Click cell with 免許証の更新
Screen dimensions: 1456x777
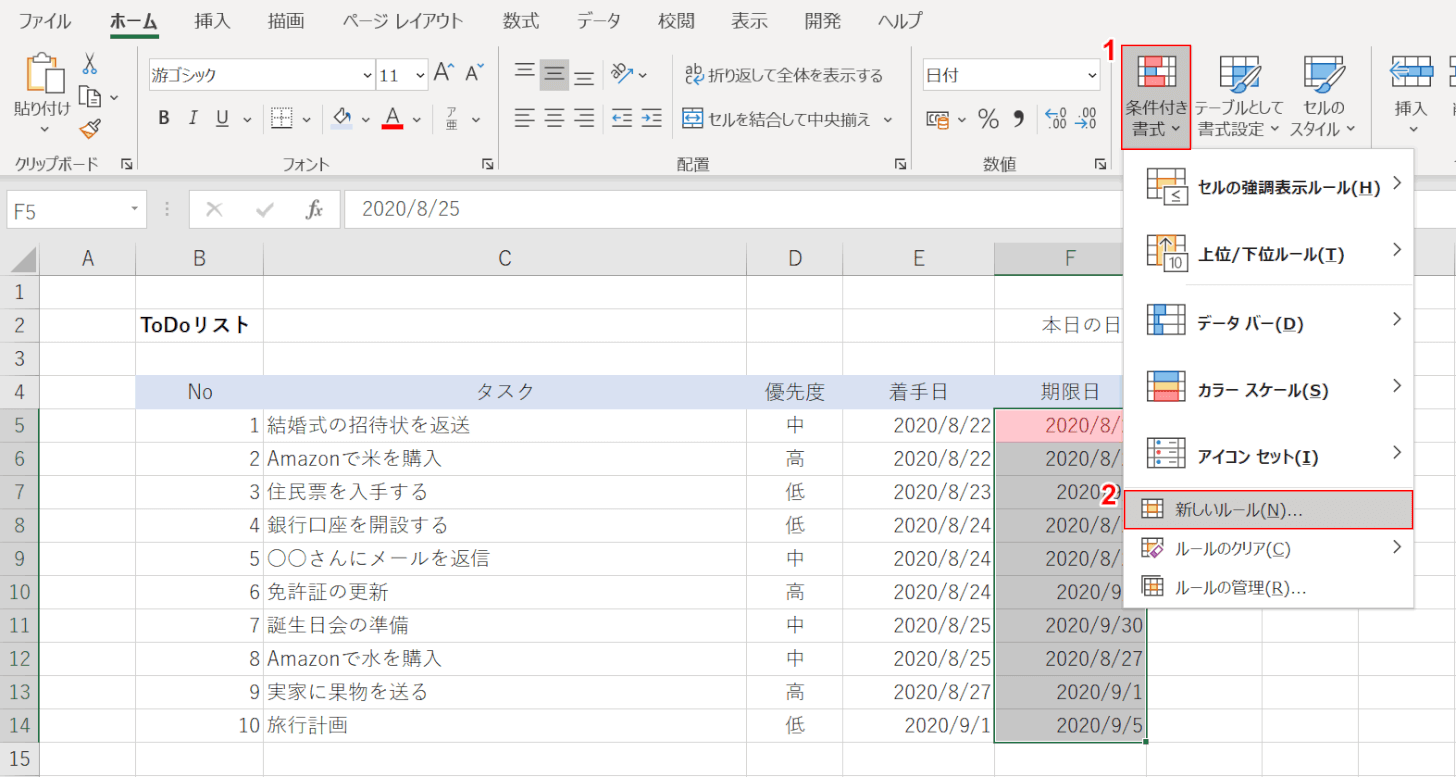(505, 592)
